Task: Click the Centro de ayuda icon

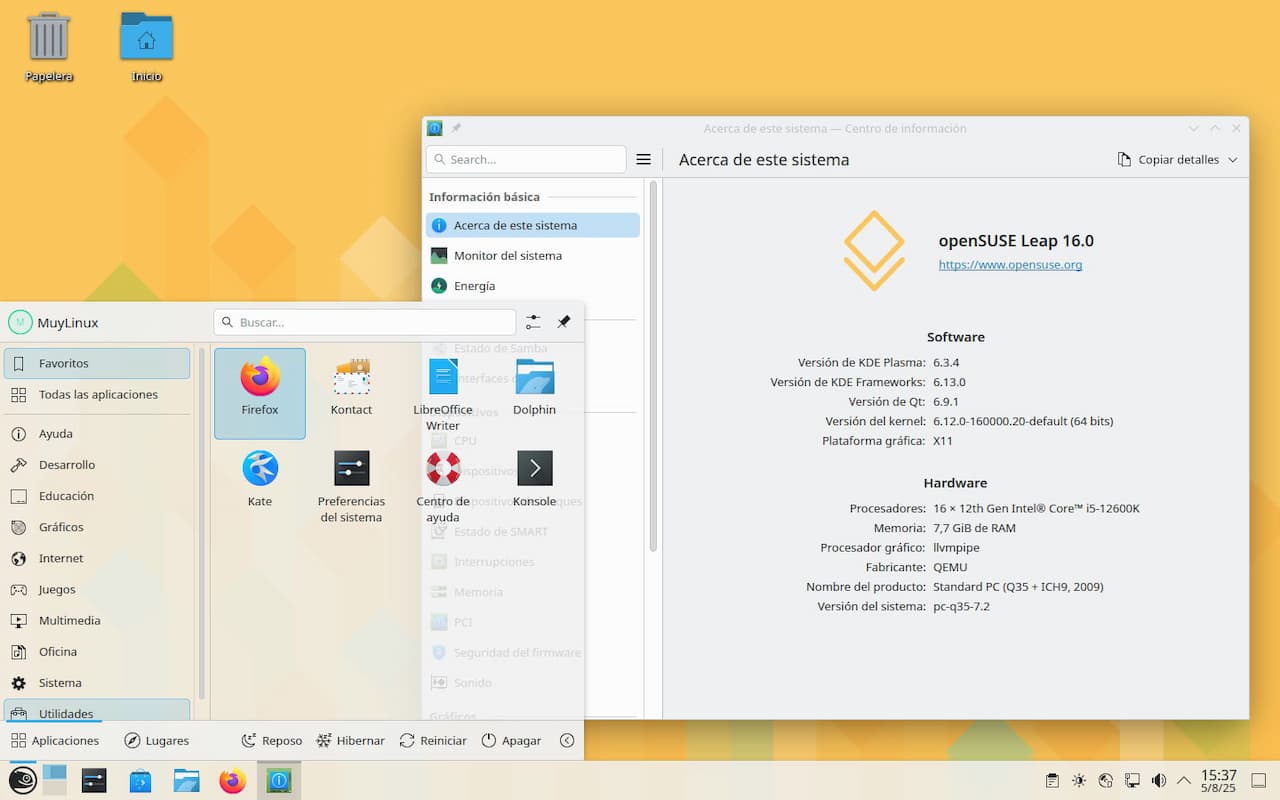Action: click(443, 469)
